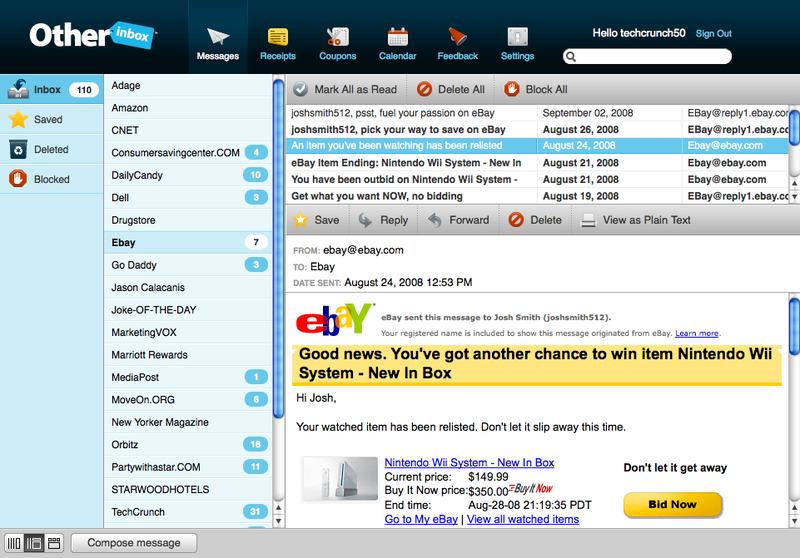
Task: Click the Wii console product thumbnail
Action: pos(340,479)
